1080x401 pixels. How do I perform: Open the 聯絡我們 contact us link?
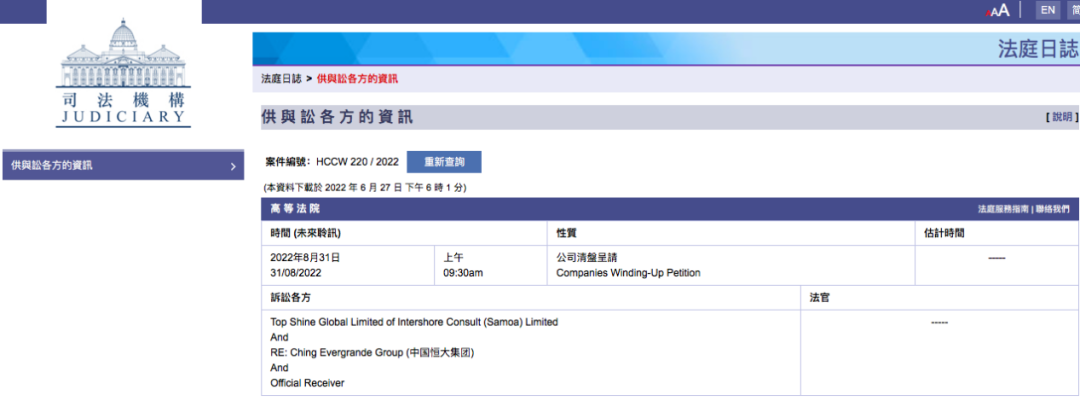(1052, 209)
